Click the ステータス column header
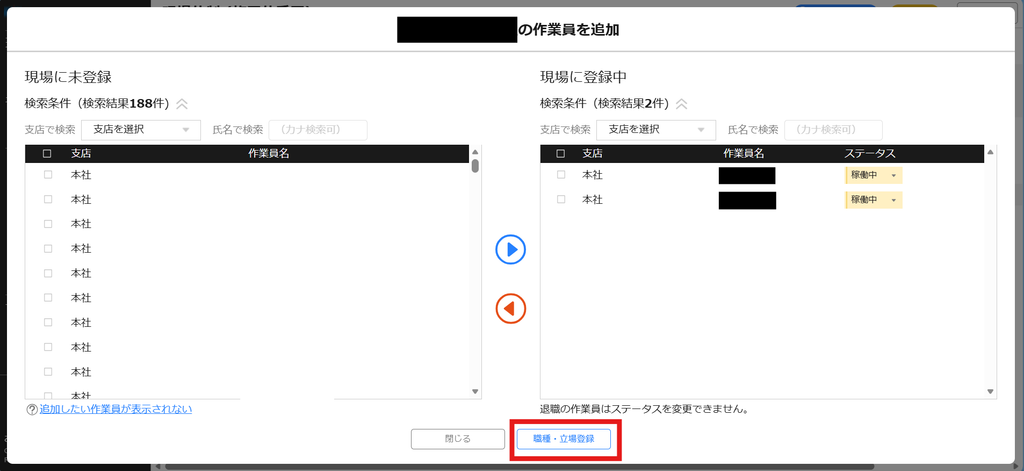The image size is (1024, 471). click(869, 154)
